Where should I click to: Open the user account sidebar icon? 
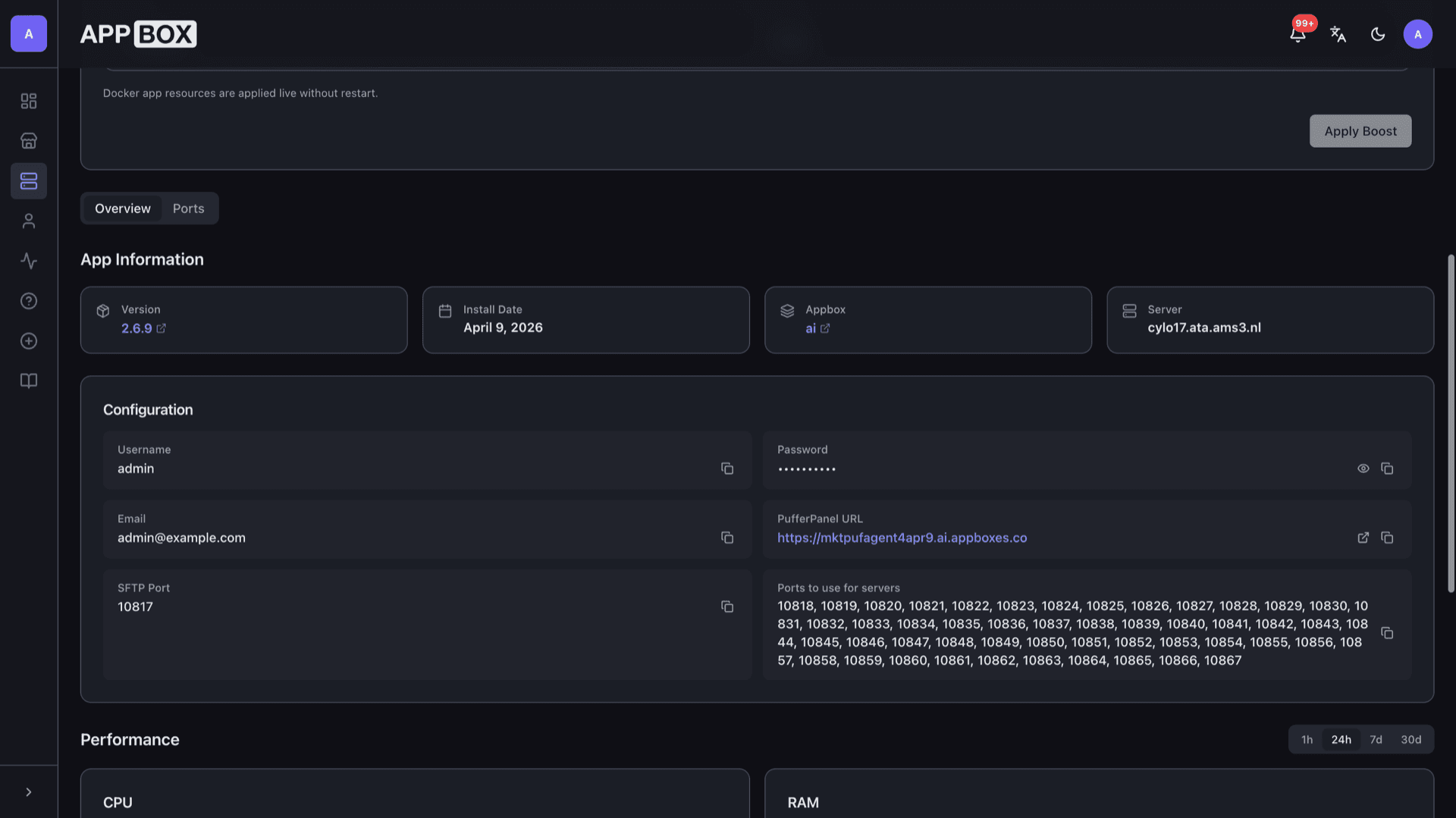29,221
